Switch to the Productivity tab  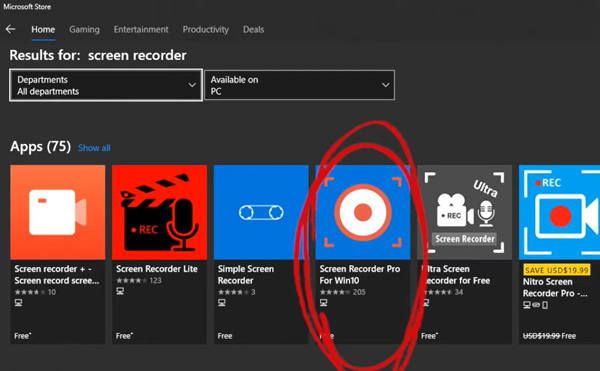(x=205, y=29)
